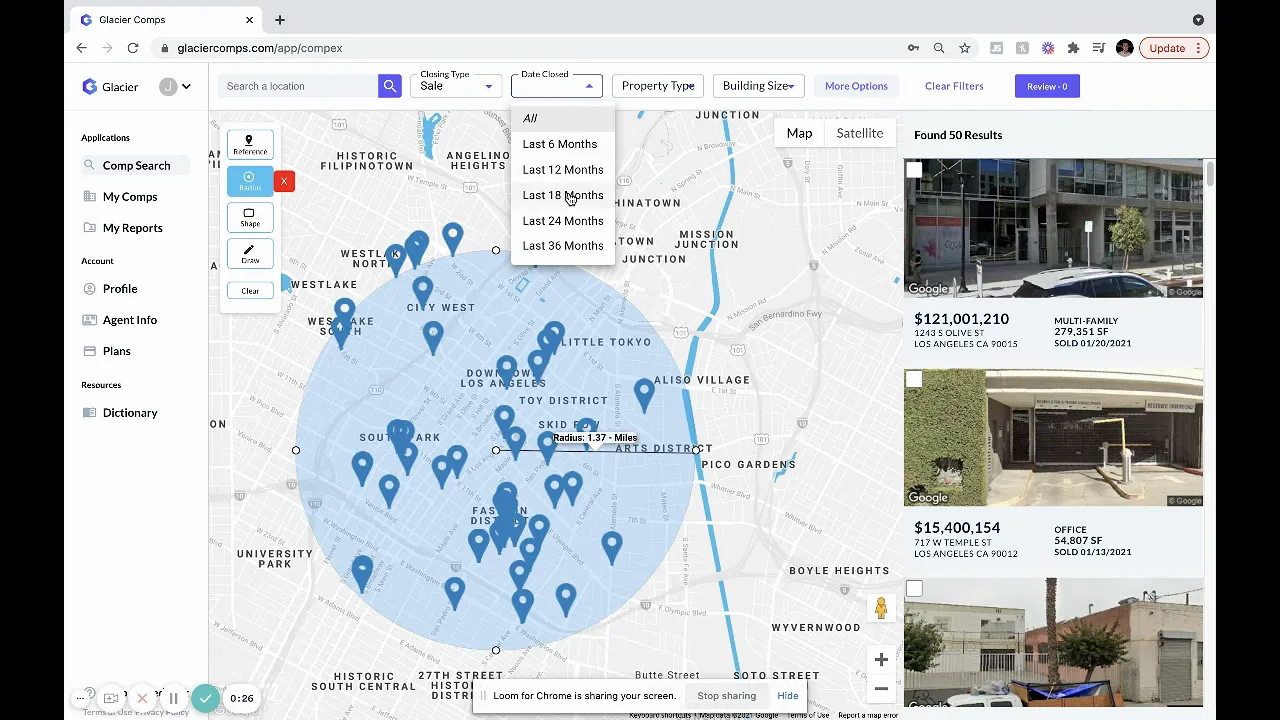
Task: Drop the Street View pegman icon
Action: click(881, 608)
